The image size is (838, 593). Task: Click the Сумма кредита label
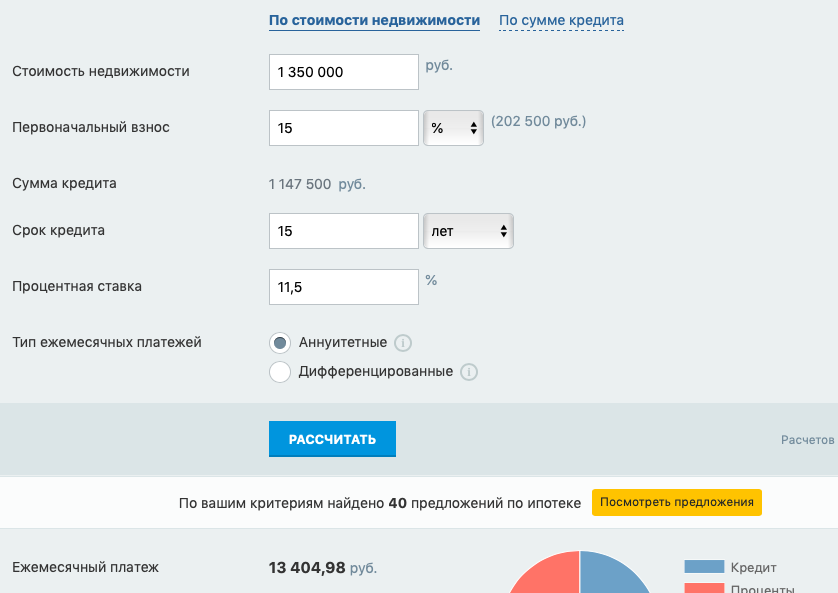point(64,183)
